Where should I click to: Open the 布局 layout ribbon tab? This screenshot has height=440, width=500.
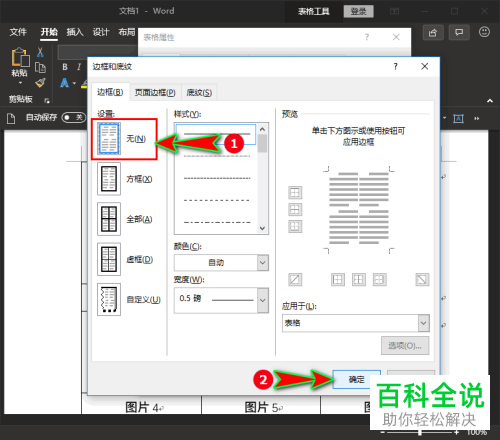(127, 32)
